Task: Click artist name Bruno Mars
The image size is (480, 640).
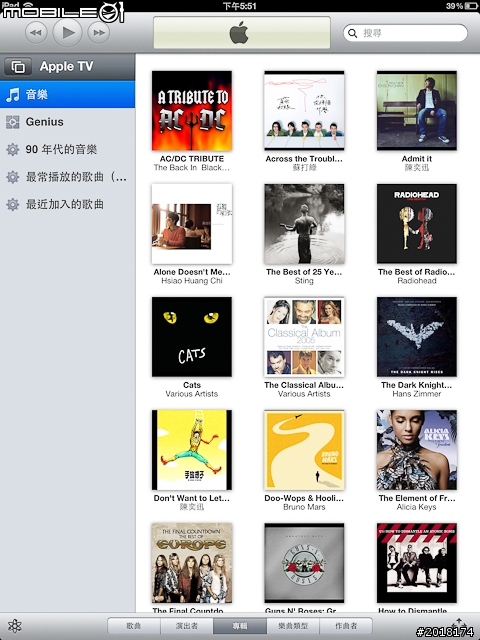Action: (304, 507)
